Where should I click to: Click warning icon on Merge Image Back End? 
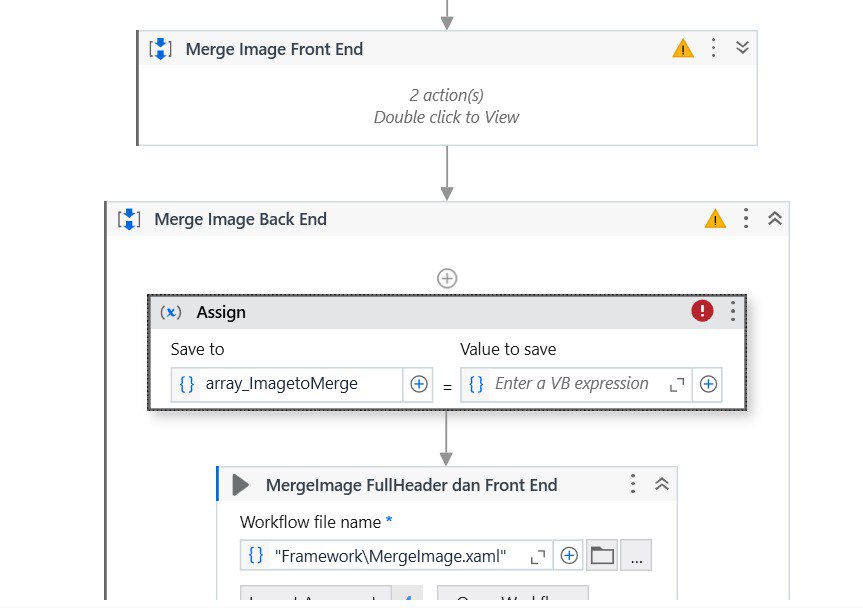[x=715, y=219]
